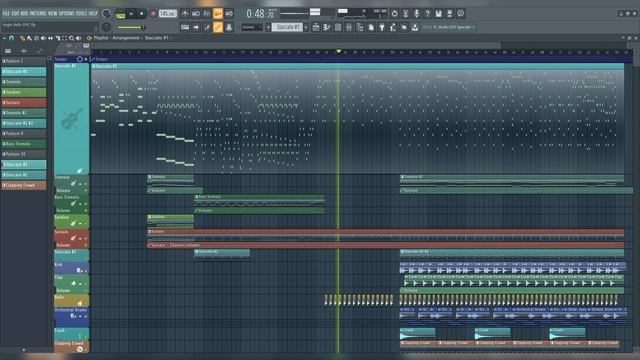Open the TOOLS menu
This screenshot has height=360, width=640.
81,13
